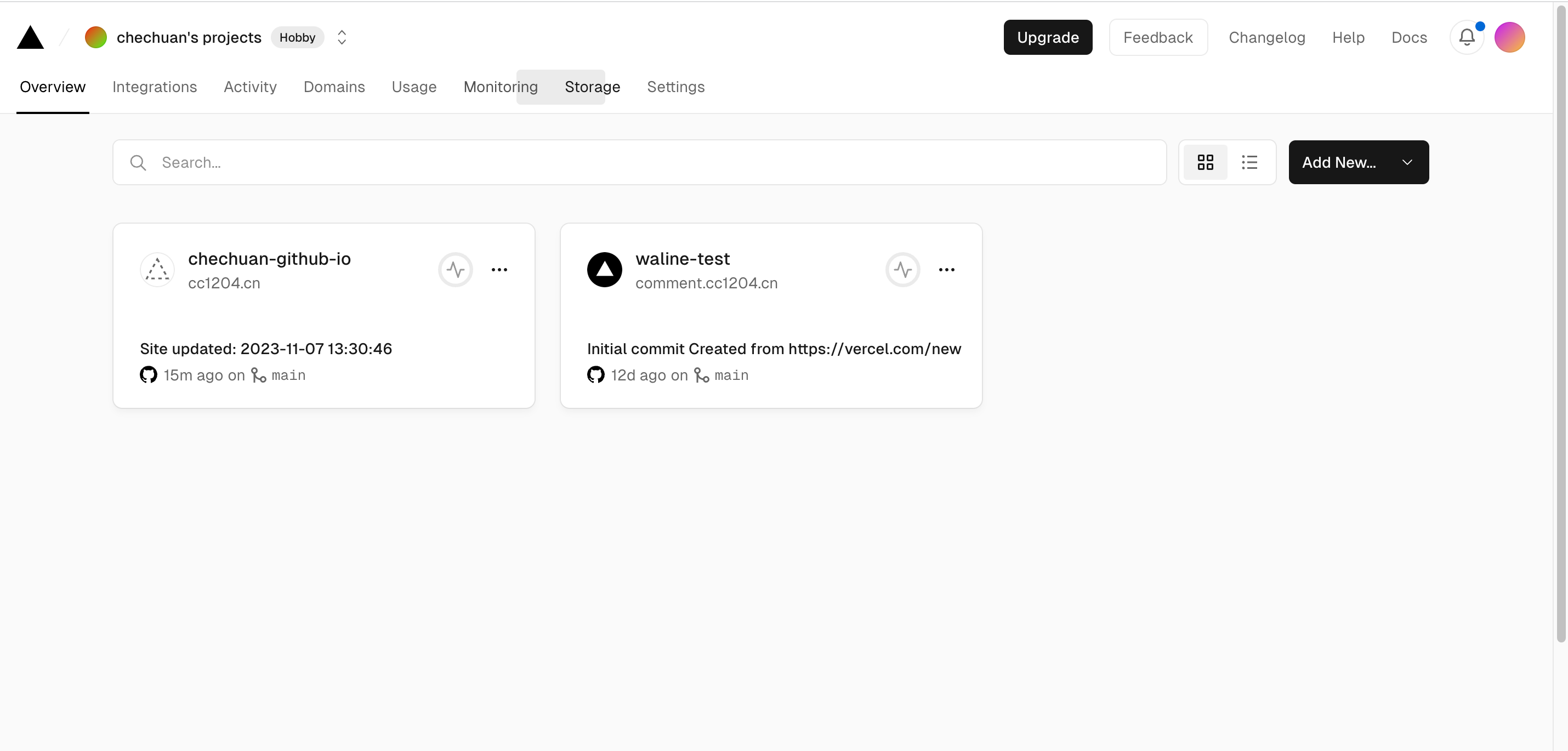Viewport: 1568px width, 751px height.
Task: Switch to the Domains tab
Action: pos(334,87)
